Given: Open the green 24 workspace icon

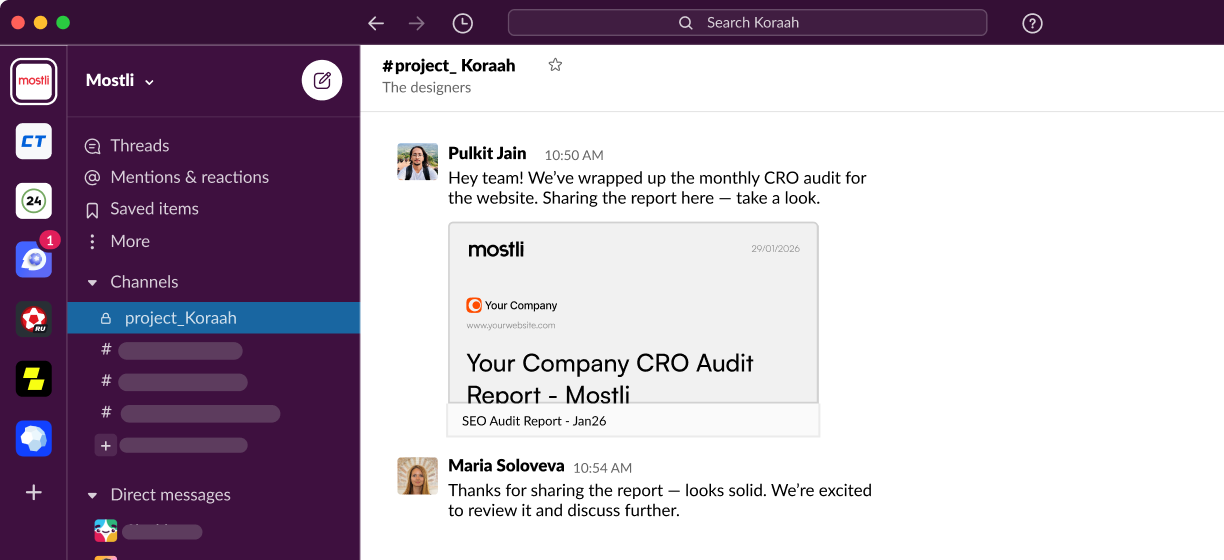Looking at the screenshot, I should click(34, 201).
